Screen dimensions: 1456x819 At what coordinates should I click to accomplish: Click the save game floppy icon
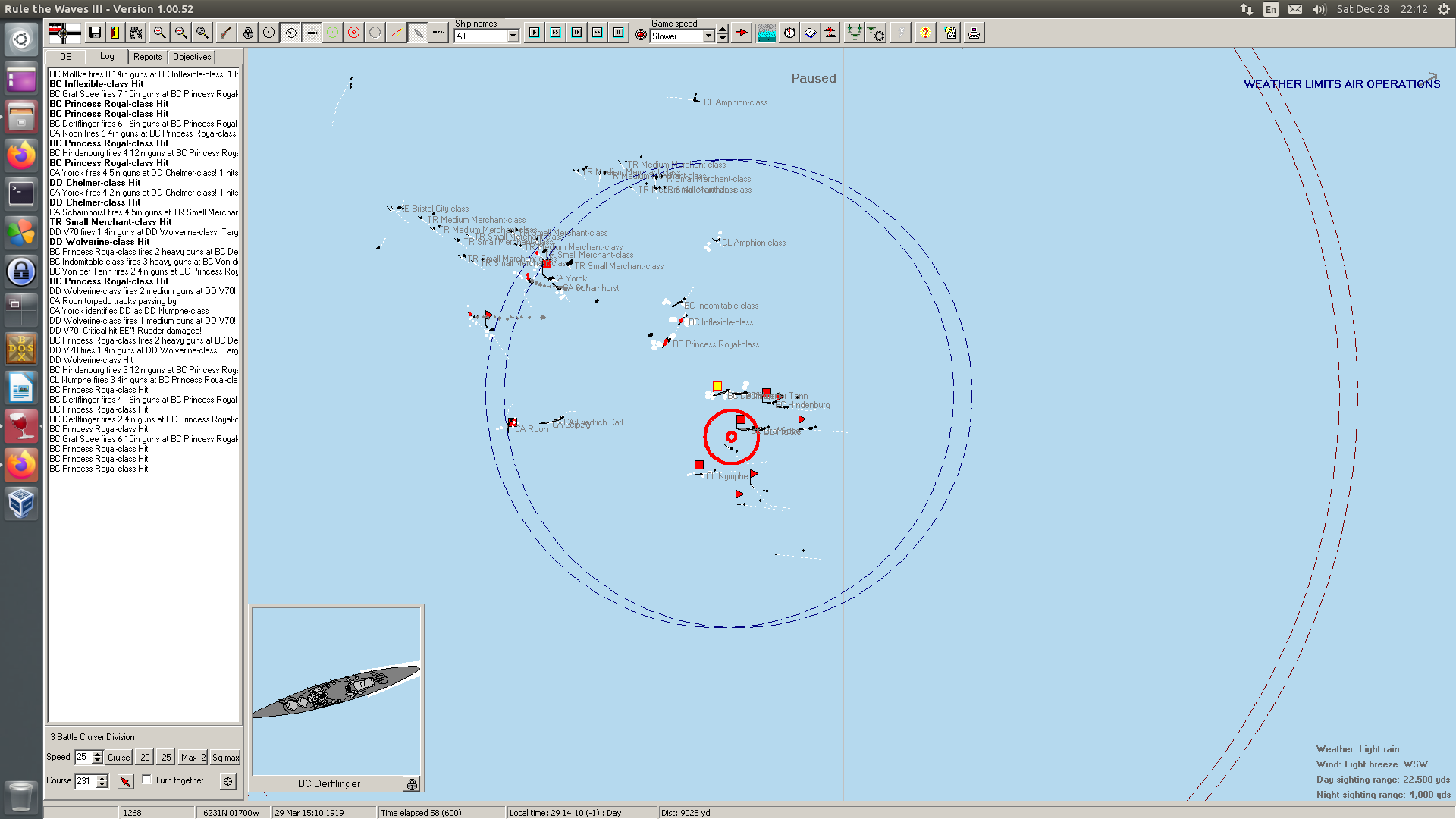[x=95, y=33]
